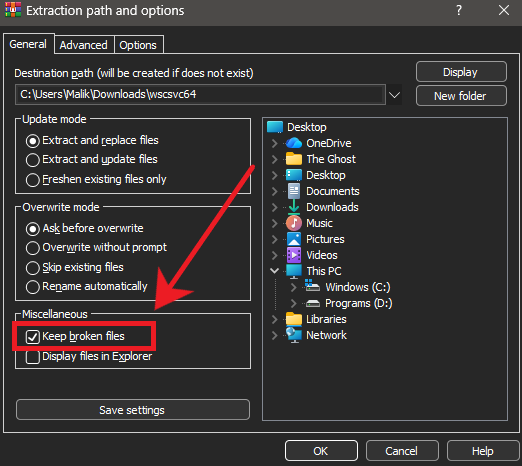The height and width of the screenshot is (466, 522).
Task: Switch to the General tab
Action: click(x=28, y=44)
